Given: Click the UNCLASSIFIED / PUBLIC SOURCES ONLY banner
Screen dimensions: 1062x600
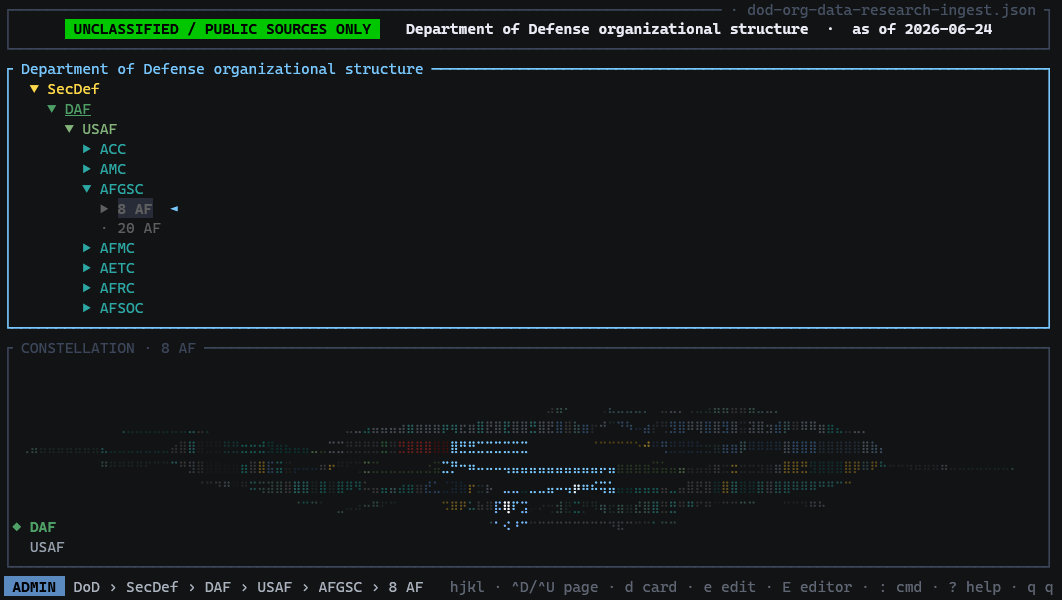Looking at the screenshot, I should [x=222, y=29].
